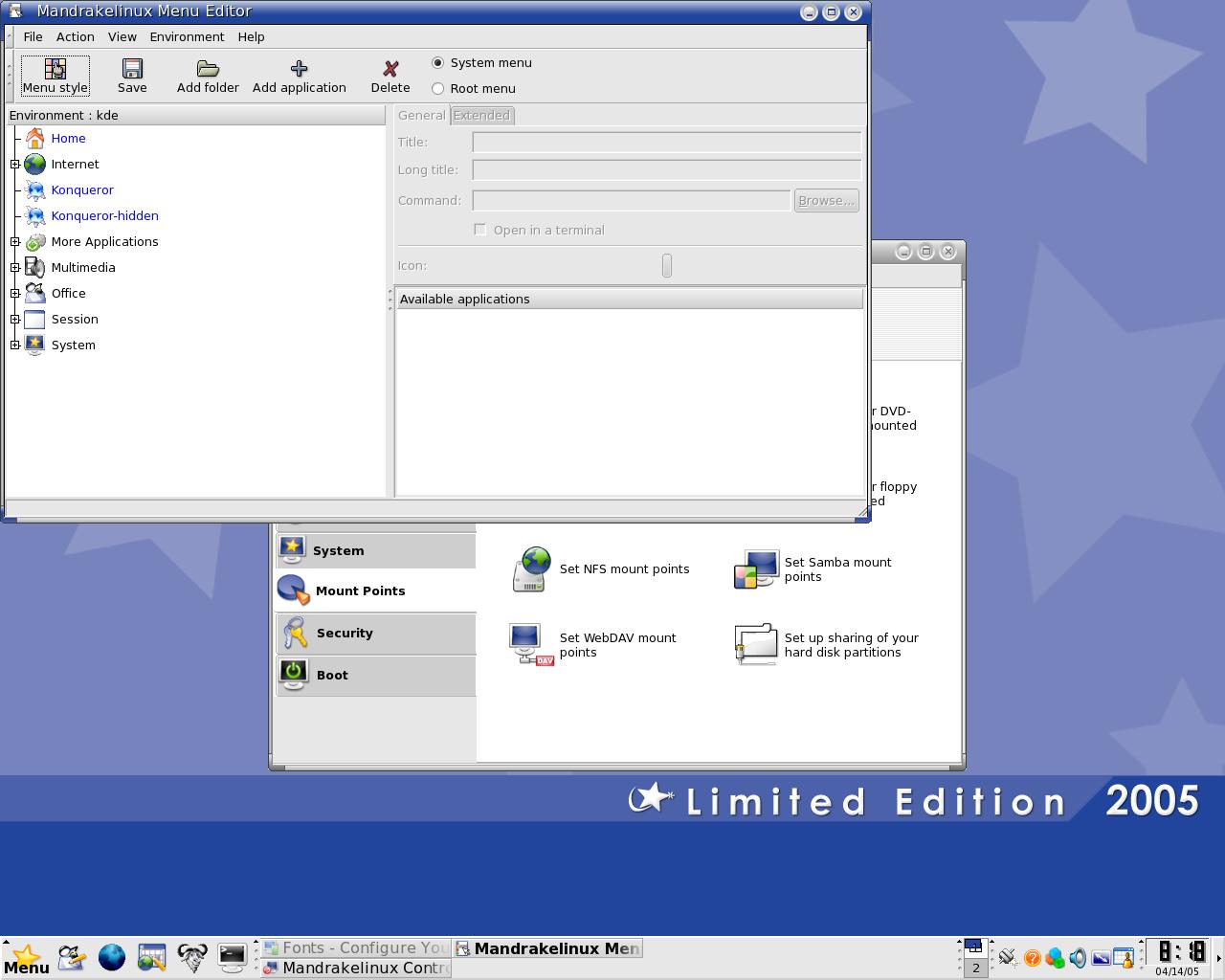Image resolution: width=1225 pixels, height=980 pixels.
Task: Expand the Session tree node
Action: pos(15,319)
